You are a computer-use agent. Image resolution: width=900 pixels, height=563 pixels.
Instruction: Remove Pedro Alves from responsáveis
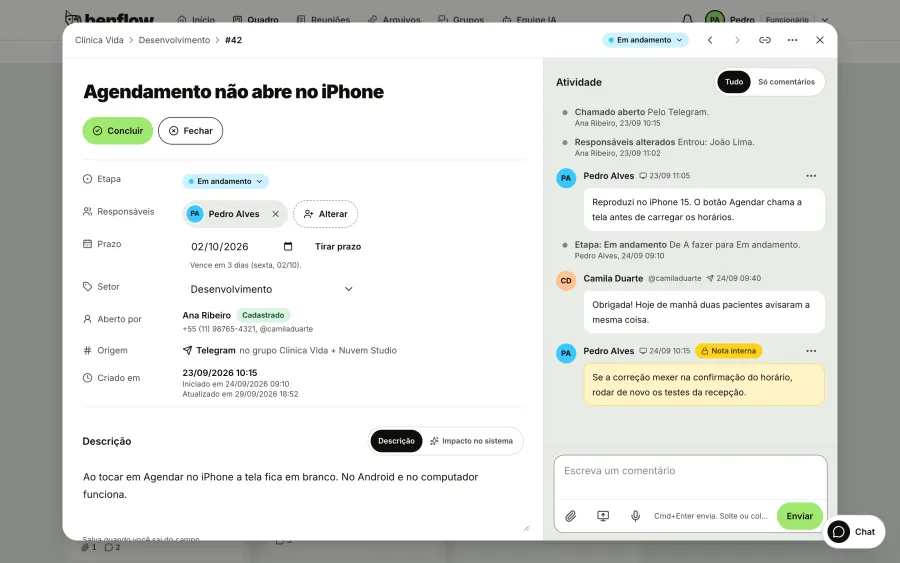pyautogui.click(x=276, y=214)
